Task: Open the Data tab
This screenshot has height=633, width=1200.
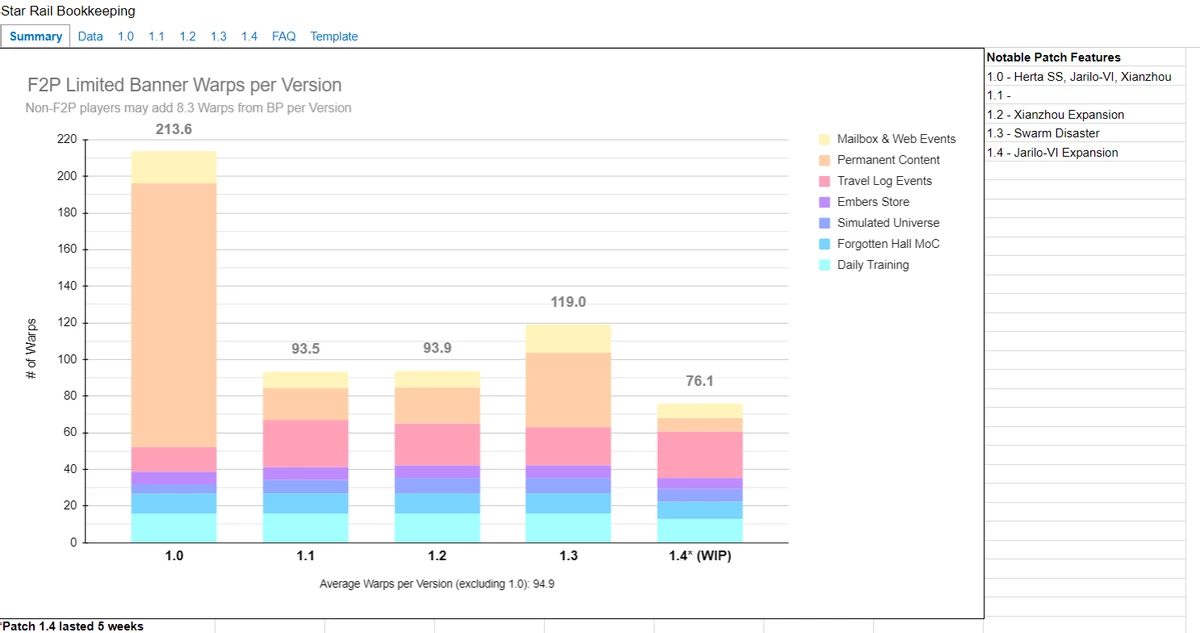Action: (90, 36)
